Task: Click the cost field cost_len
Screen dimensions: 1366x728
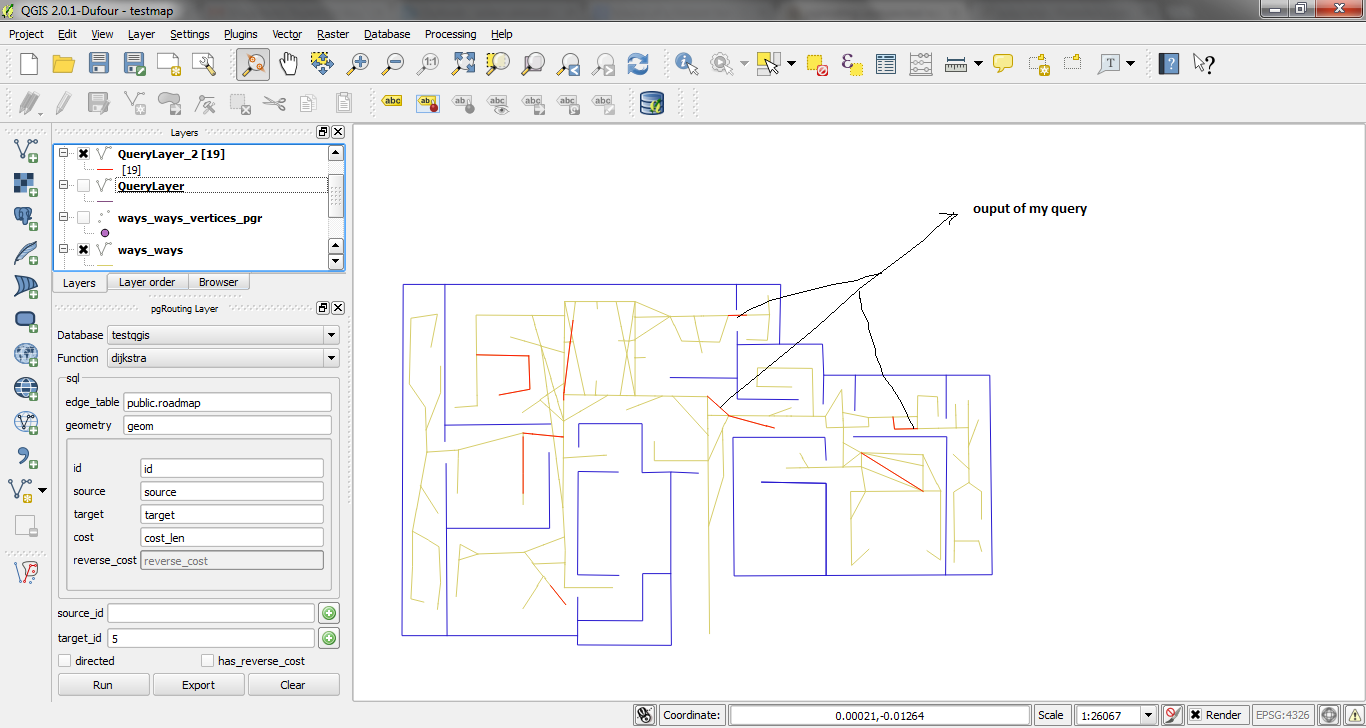Action: click(x=232, y=537)
